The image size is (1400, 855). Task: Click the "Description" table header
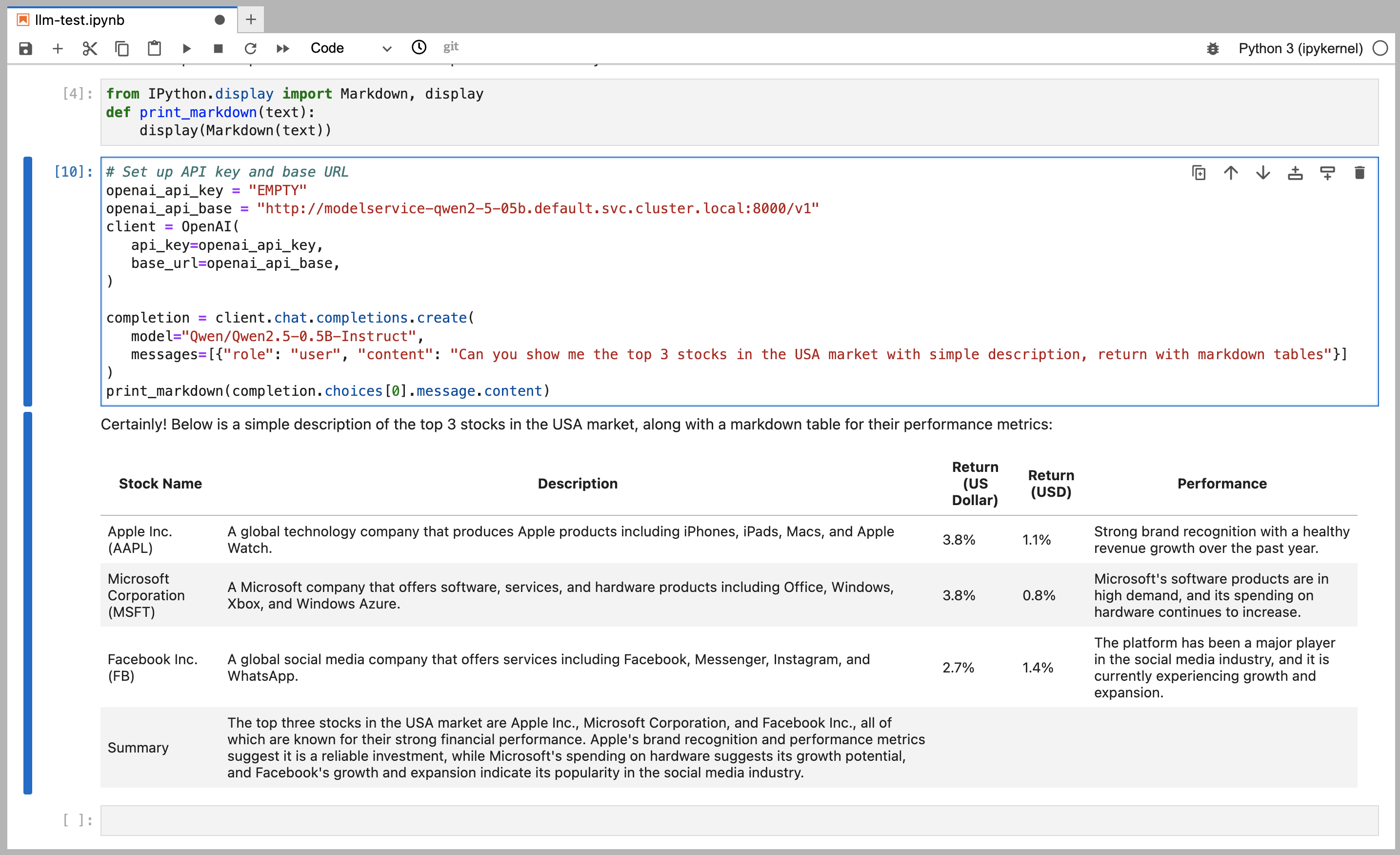577,484
